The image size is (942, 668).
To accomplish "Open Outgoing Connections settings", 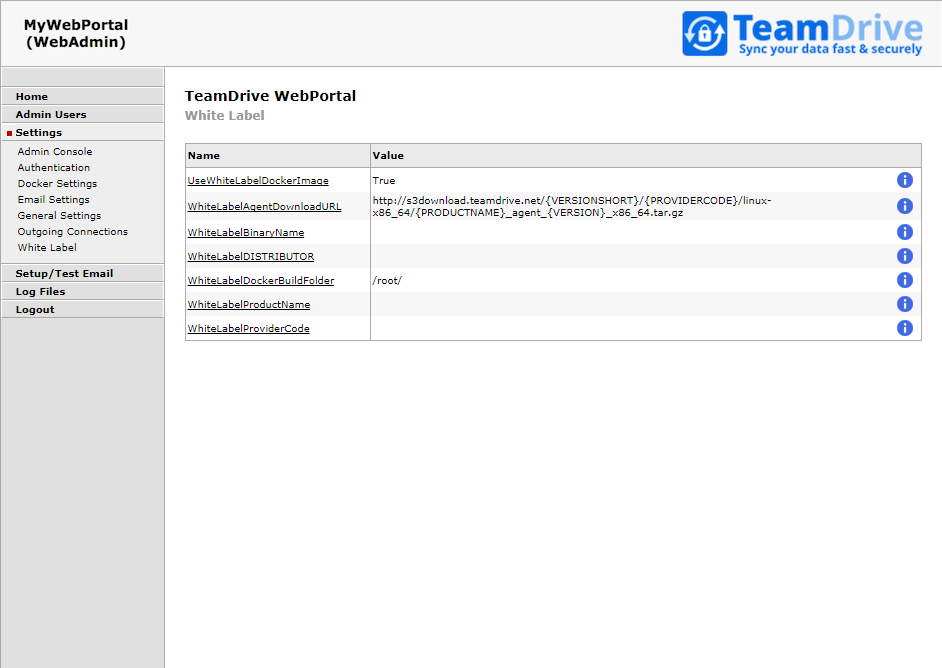I will point(73,232).
